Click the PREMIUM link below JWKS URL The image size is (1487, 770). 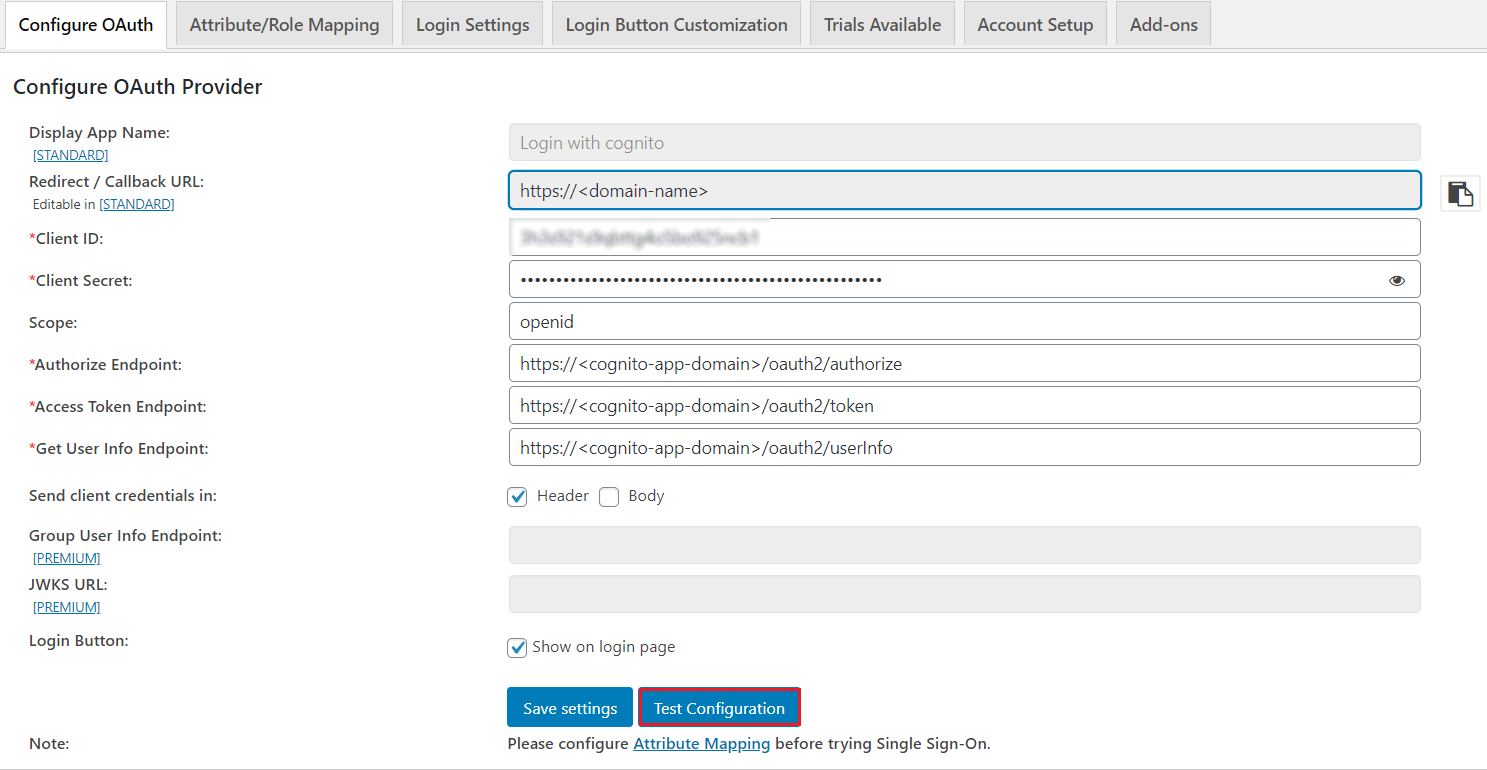tap(66, 606)
